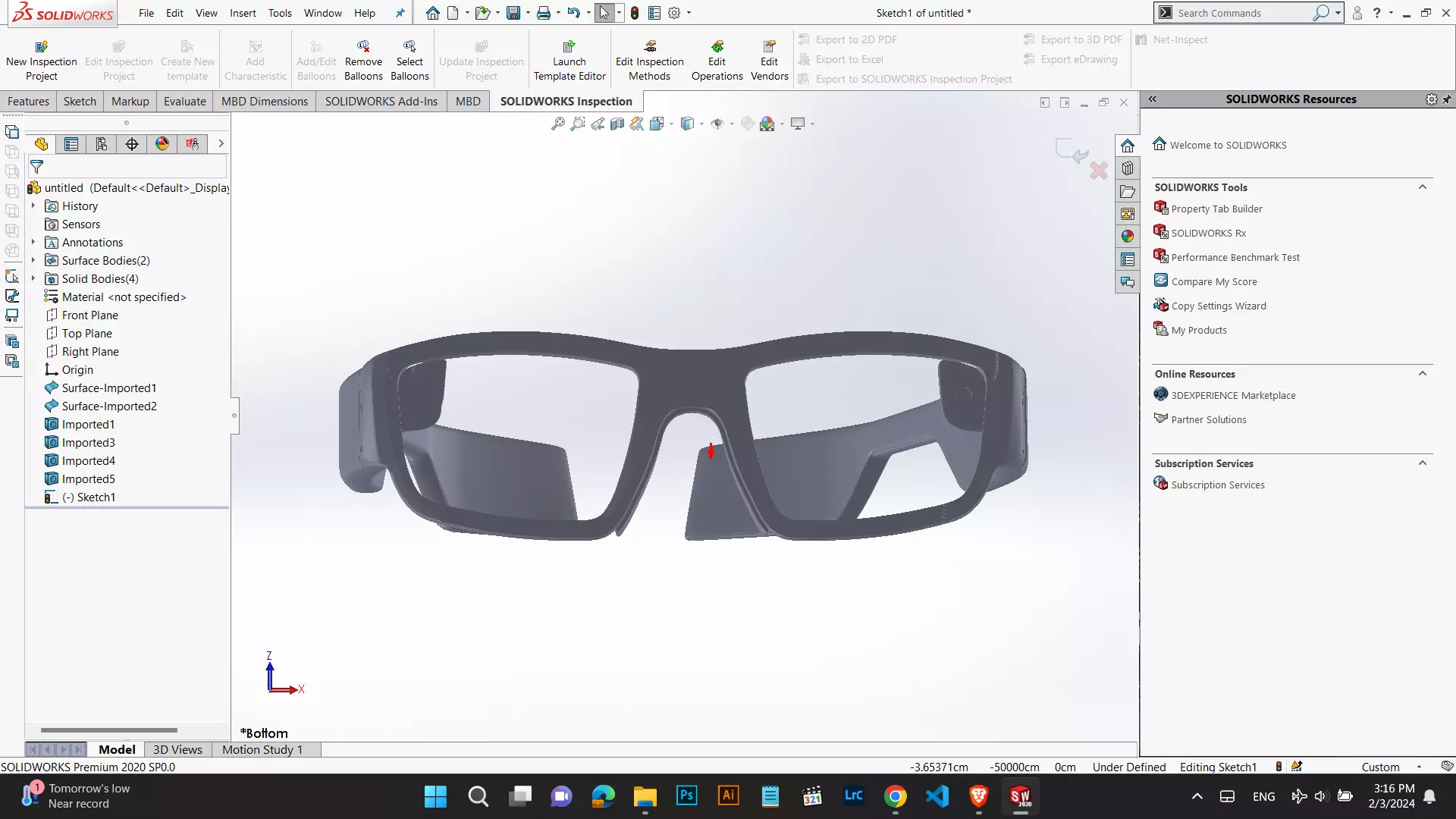The width and height of the screenshot is (1456, 819).
Task: Click Dynamic Annotation Views icon
Action: (637, 124)
